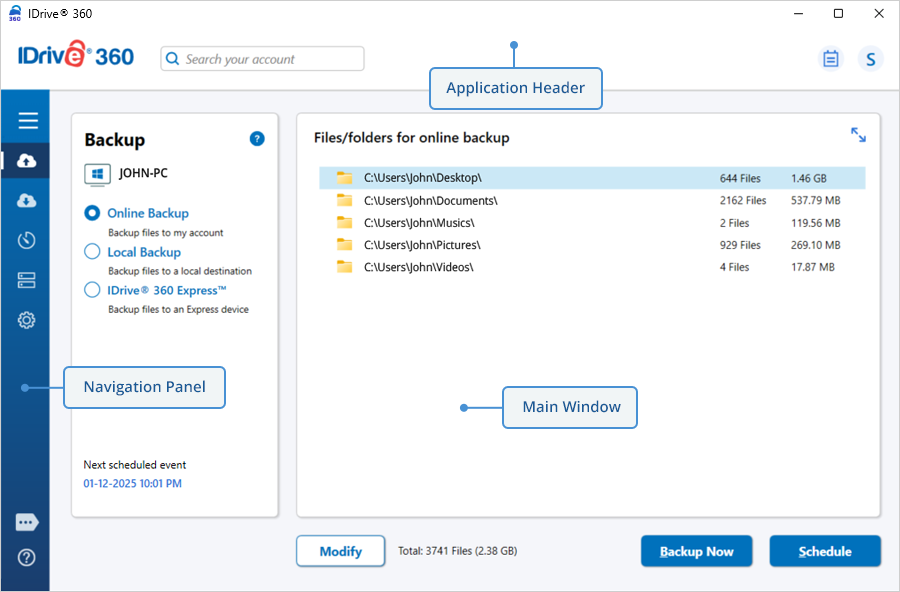Viewport: 900px width, 592px height.
Task: Open the cloud Restore icon in sidebar
Action: coord(27,201)
